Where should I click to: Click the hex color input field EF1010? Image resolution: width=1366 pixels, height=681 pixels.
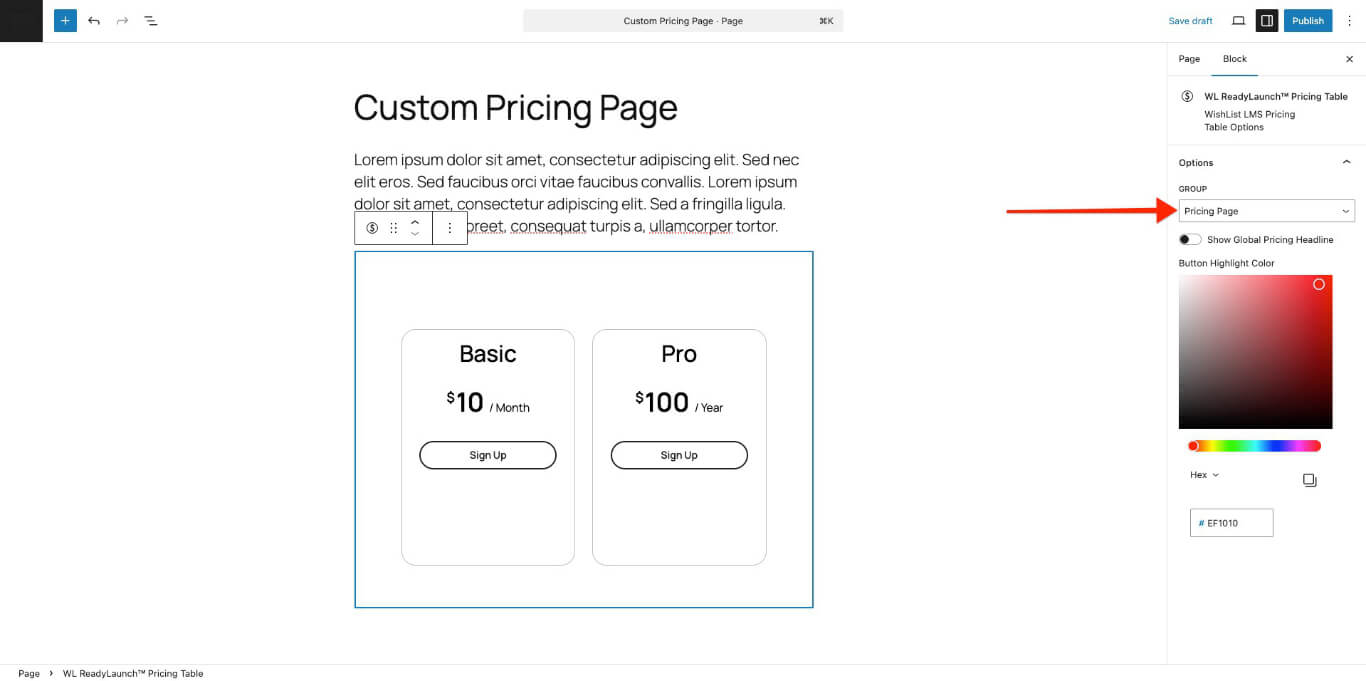[1231, 522]
